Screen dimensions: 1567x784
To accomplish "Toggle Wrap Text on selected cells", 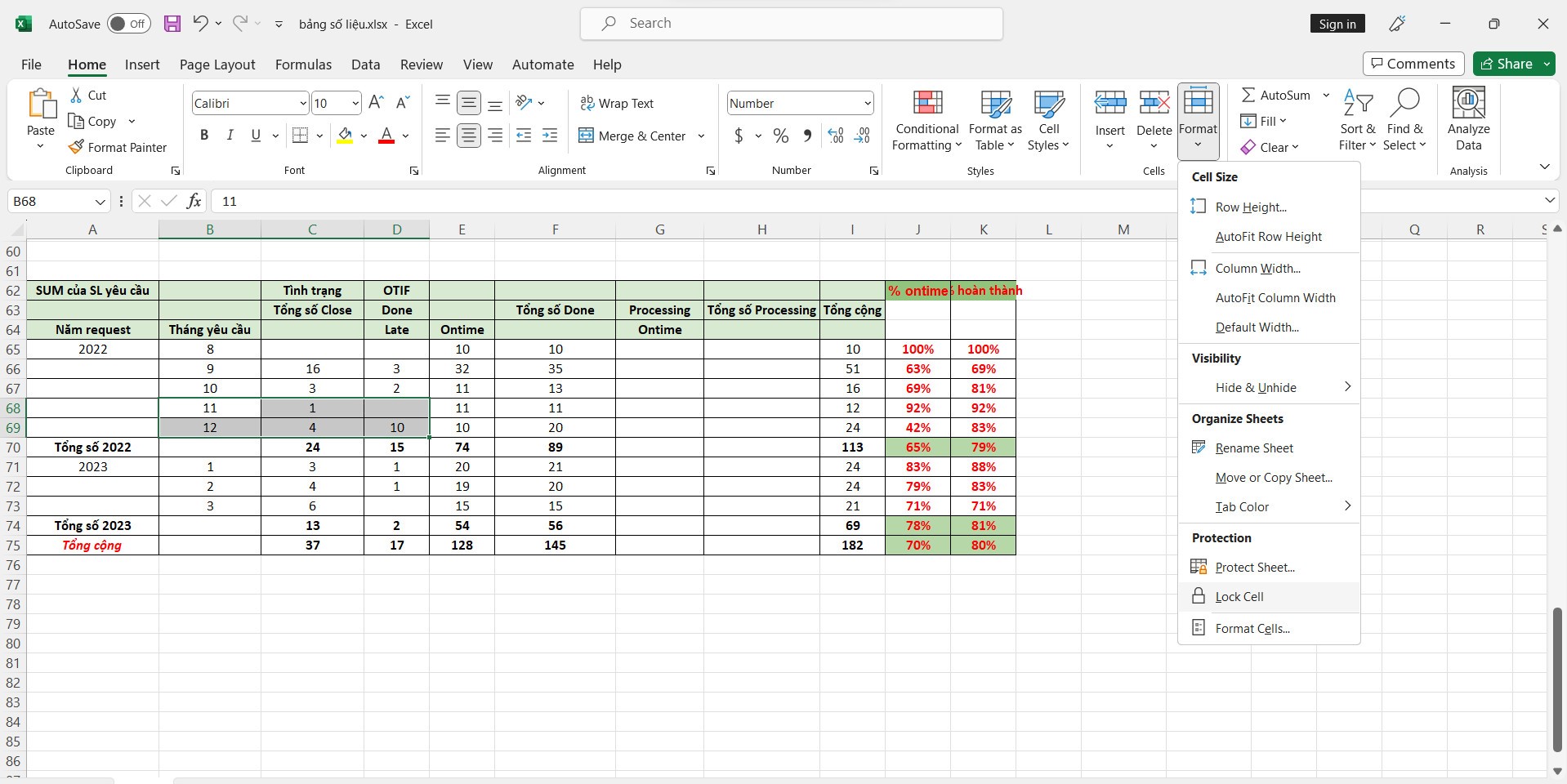I will pos(618,103).
